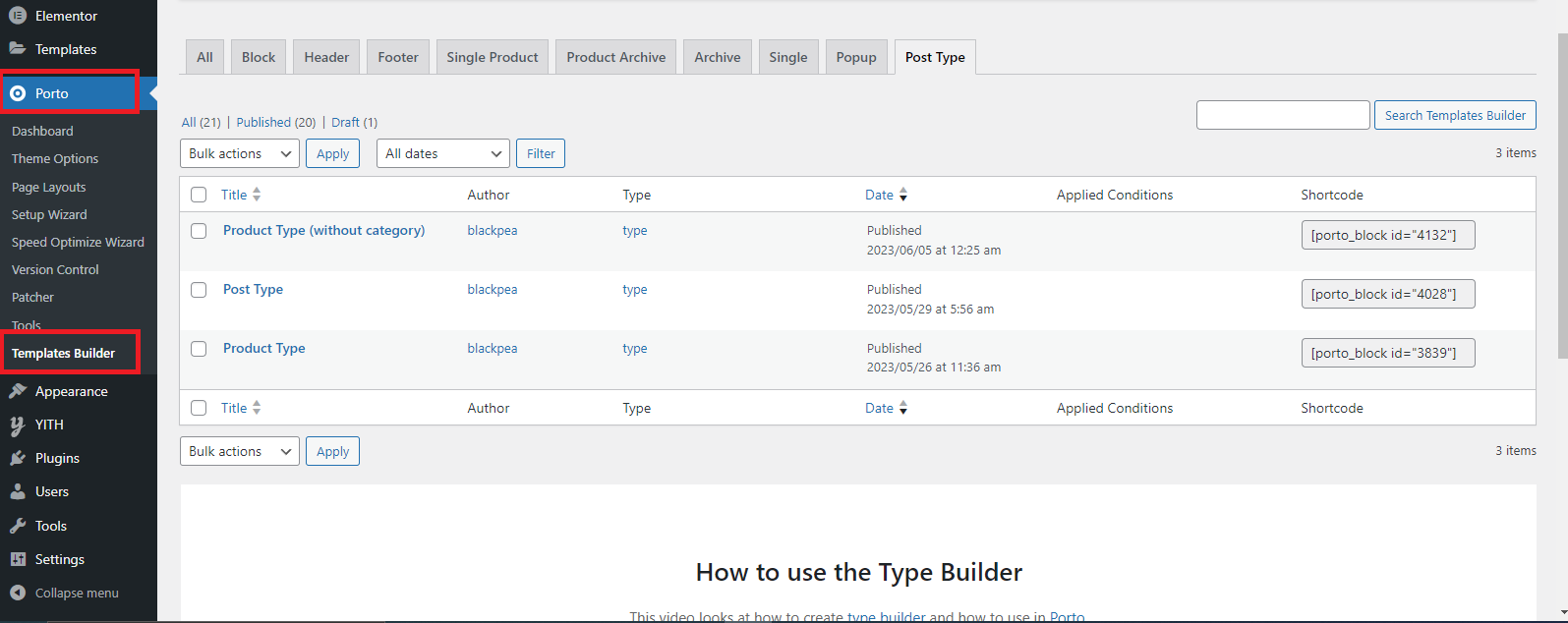
Task: Click the bottom Apply button
Action: pos(333,451)
